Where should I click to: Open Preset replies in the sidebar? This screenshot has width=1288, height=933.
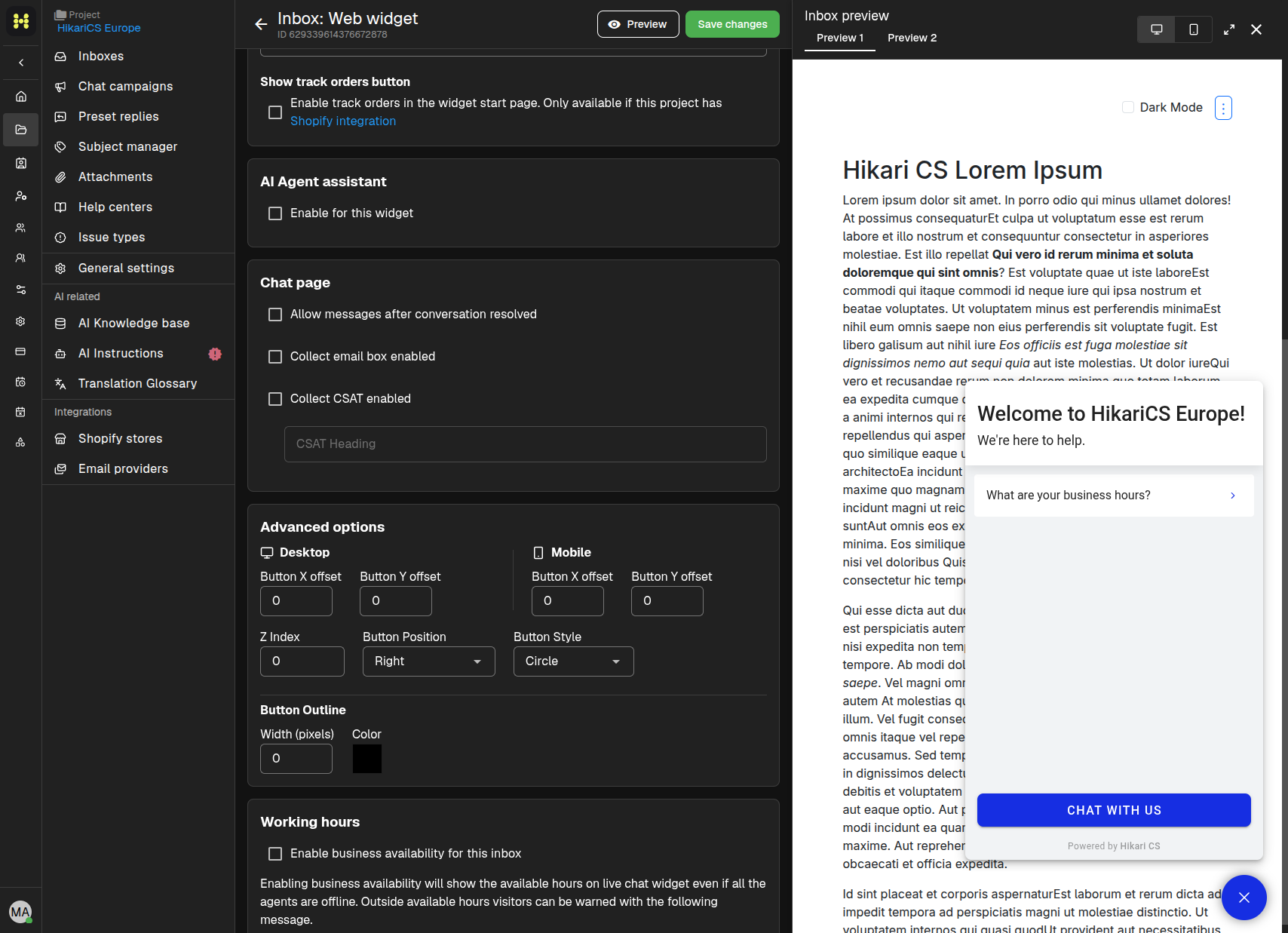point(139,117)
